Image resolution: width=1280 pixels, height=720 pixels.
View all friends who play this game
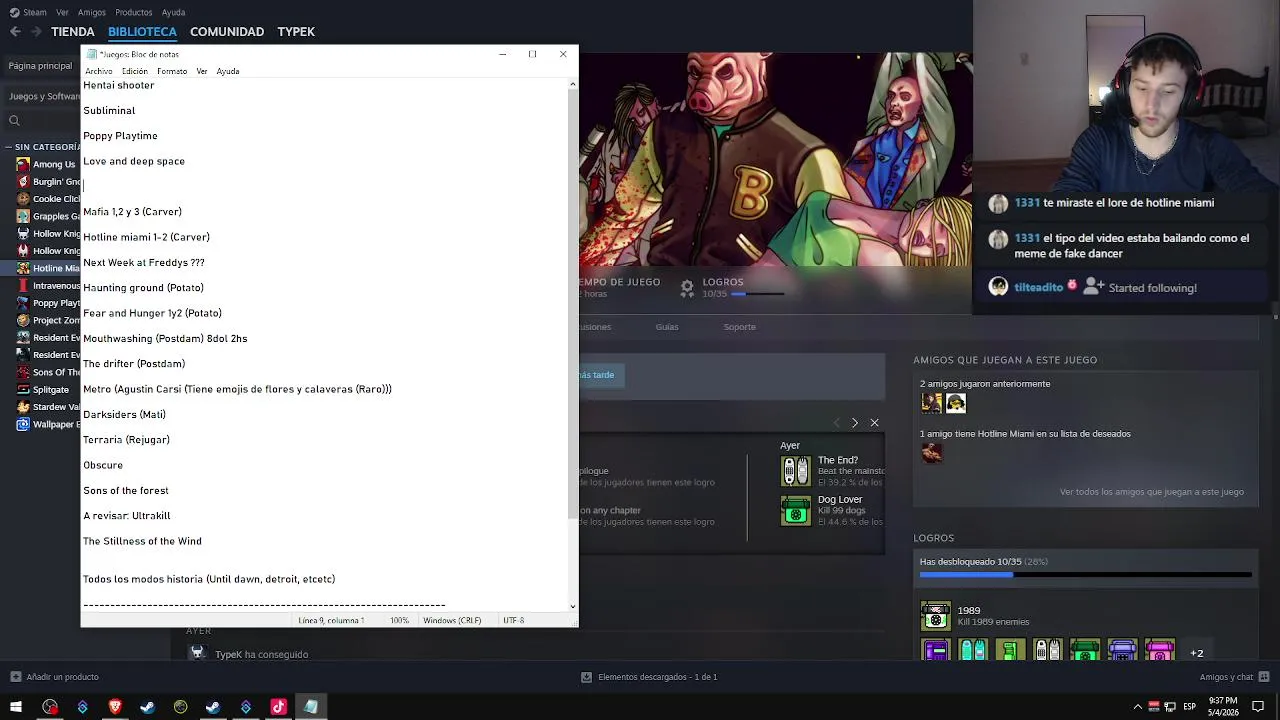pos(1152,492)
